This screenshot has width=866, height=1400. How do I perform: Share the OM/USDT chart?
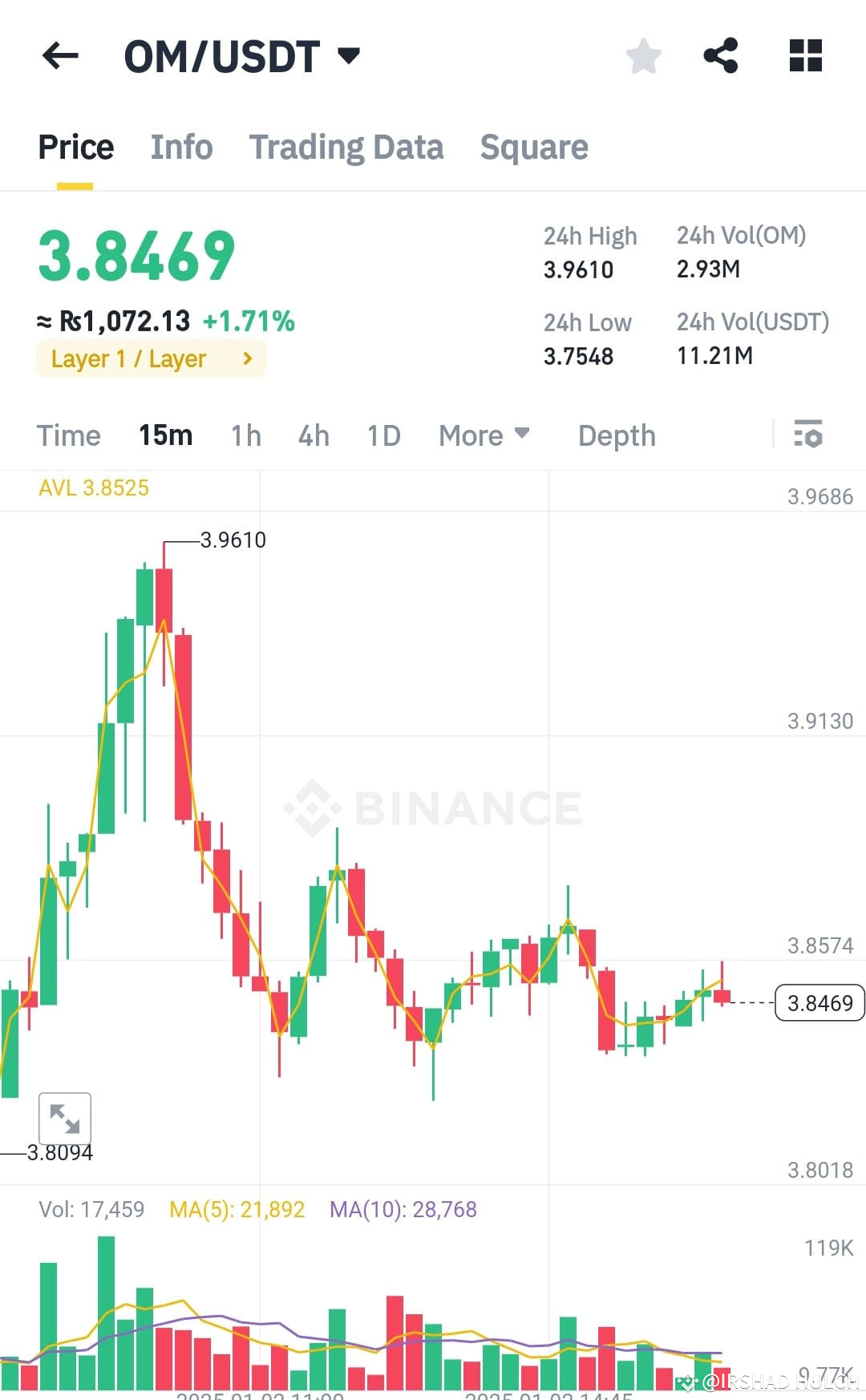tap(721, 55)
